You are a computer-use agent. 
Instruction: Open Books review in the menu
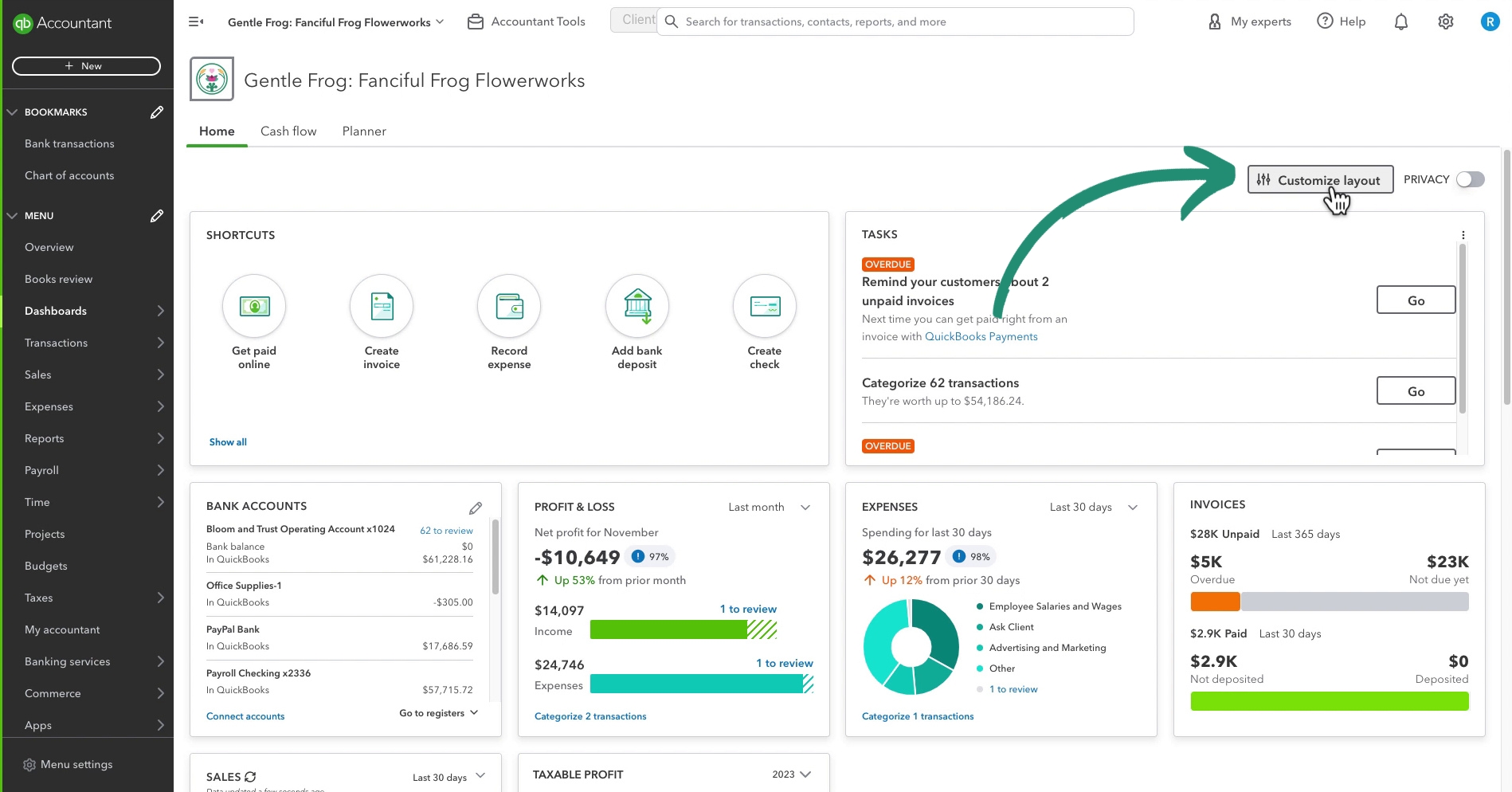pos(58,279)
